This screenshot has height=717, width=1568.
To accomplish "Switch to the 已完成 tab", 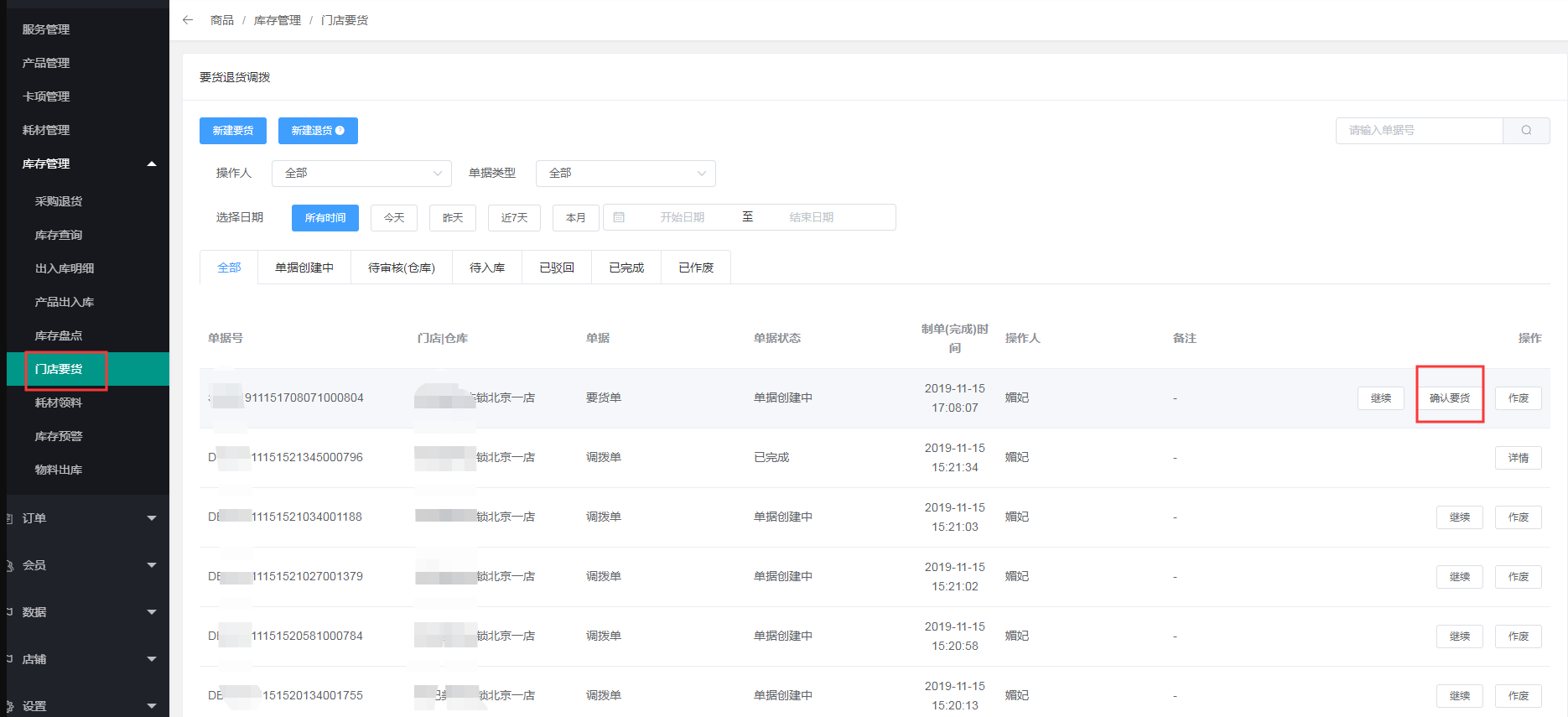I will [626, 268].
